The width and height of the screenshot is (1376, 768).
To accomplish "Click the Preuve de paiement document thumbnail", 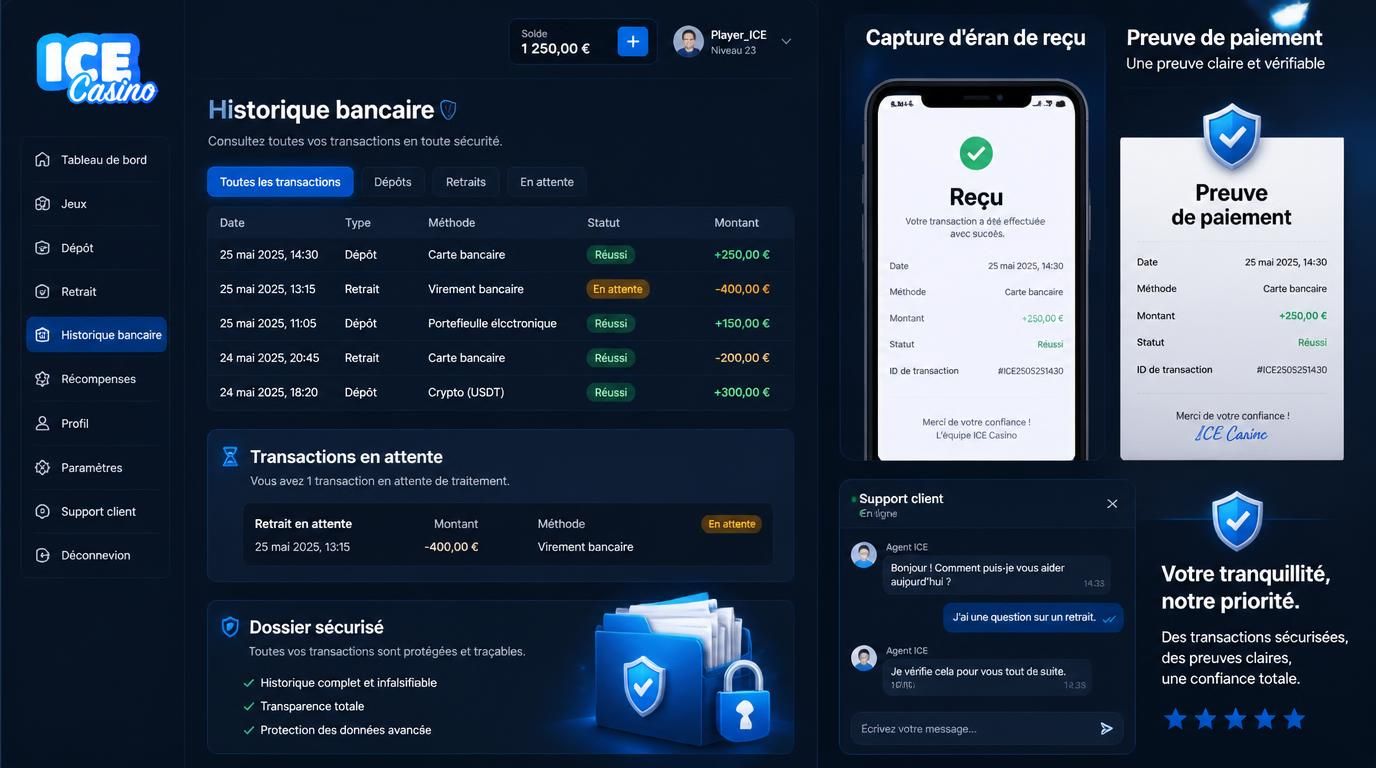I will click(x=1231, y=298).
